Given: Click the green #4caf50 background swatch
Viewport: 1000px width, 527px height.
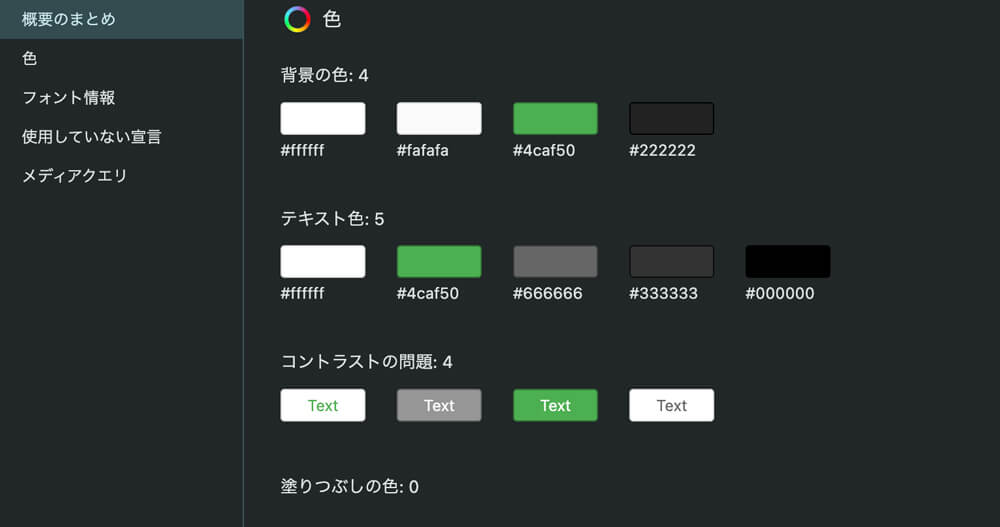Looking at the screenshot, I should pos(555,118).
